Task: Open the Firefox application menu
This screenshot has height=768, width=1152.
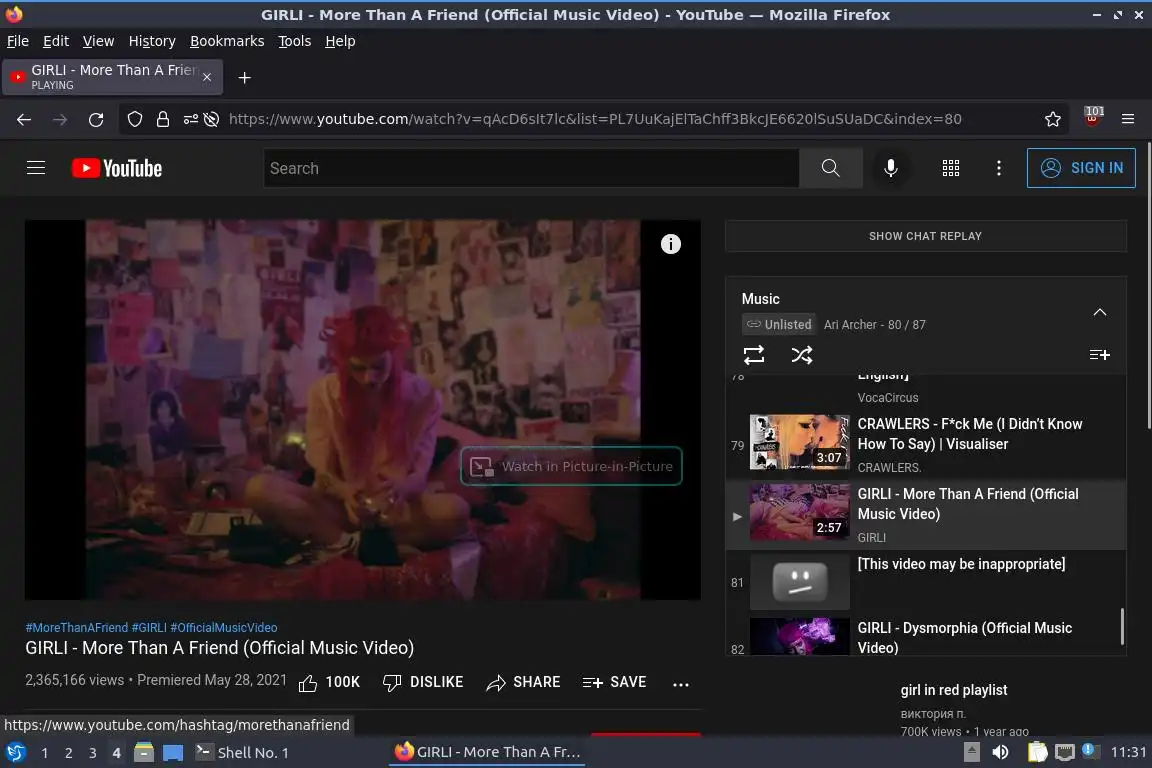Action: click(x=1128, y=119)
